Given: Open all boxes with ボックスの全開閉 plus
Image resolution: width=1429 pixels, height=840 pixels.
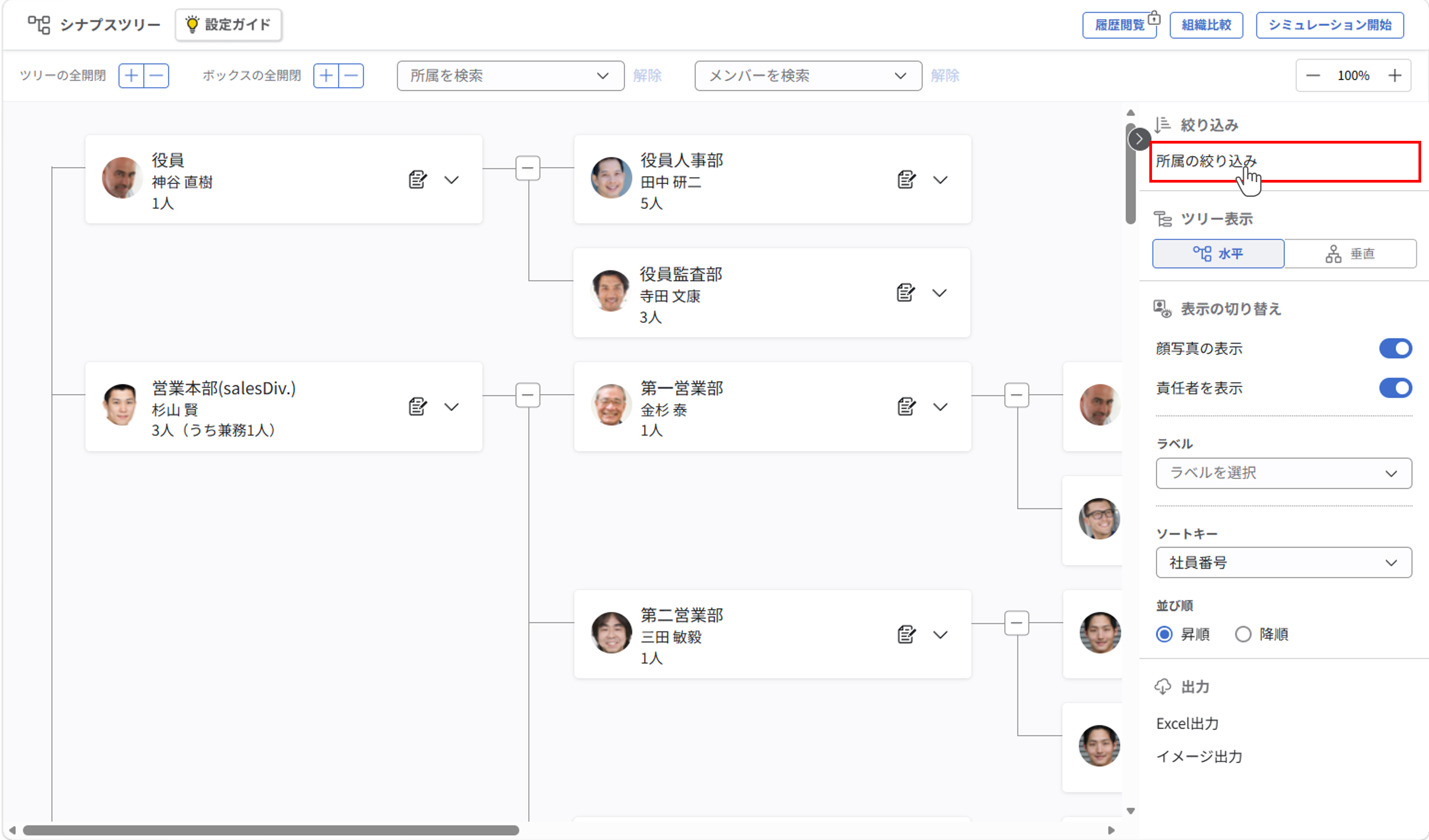Looking at the screenshot, I should (326, 75).
